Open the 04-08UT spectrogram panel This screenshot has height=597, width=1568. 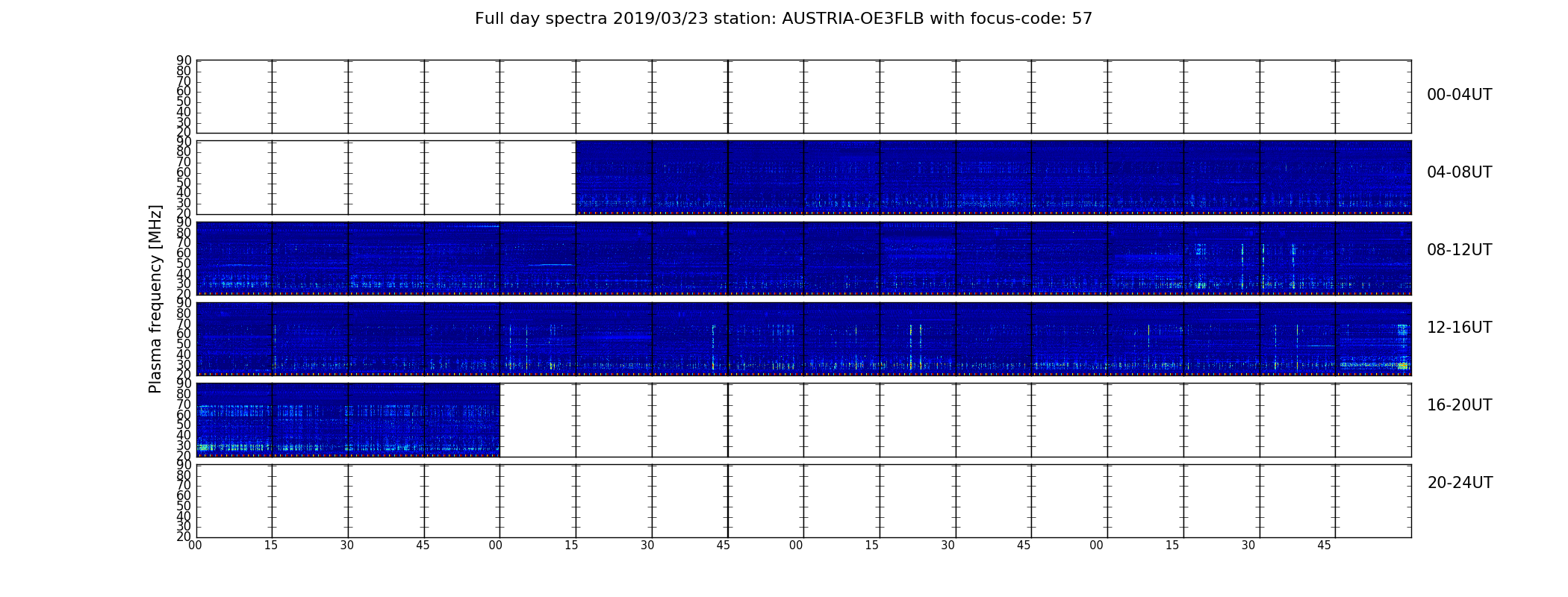[993, 177]
